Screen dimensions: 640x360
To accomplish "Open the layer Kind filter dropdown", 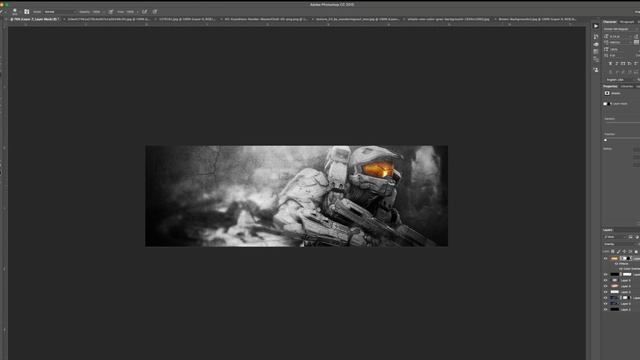I will [x=615, y=237].
